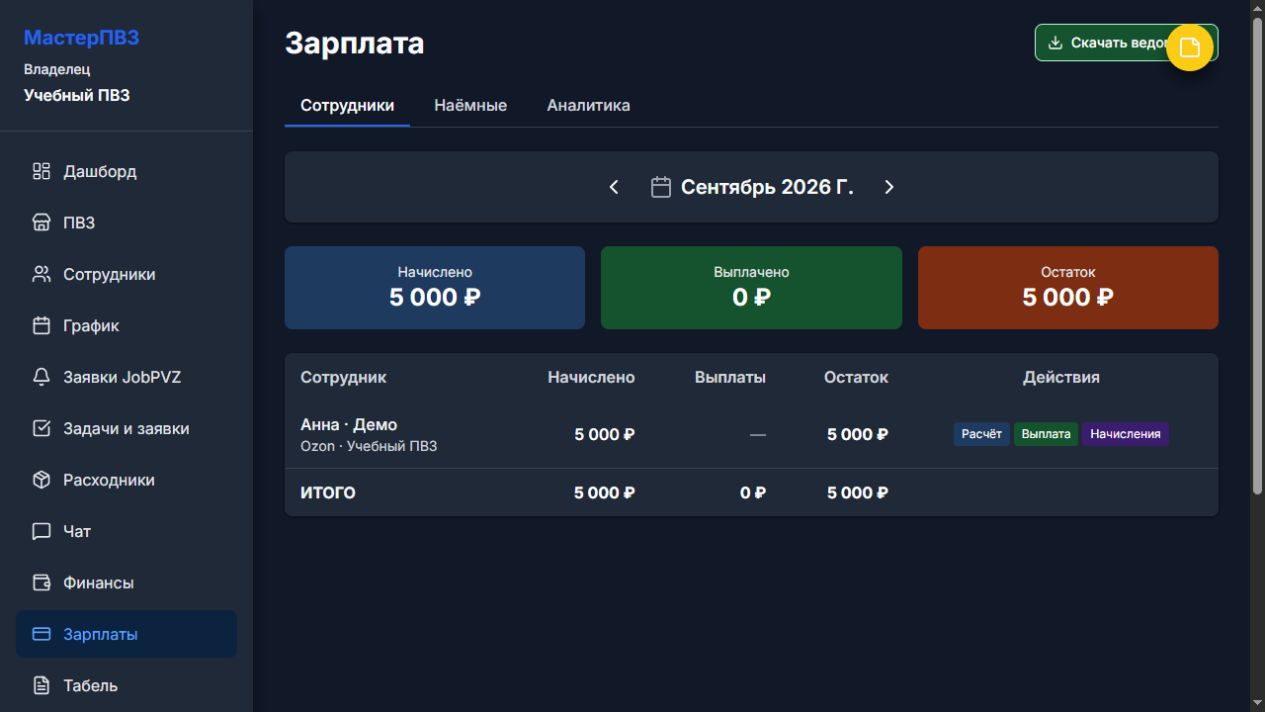Screen dimensions: 1265x712
Task: Click the Сотрудники people icon
Action: click(41, 274)
